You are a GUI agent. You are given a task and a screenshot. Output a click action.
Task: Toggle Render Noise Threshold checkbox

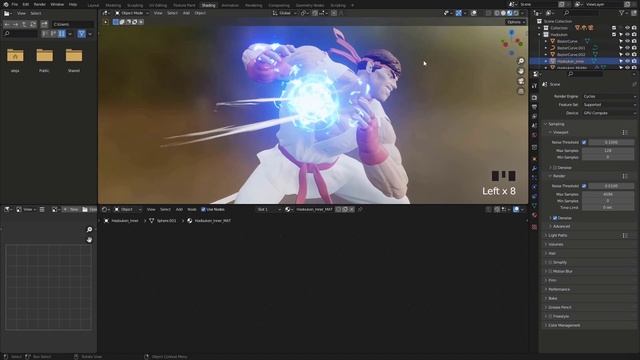[x=584, y=186]
